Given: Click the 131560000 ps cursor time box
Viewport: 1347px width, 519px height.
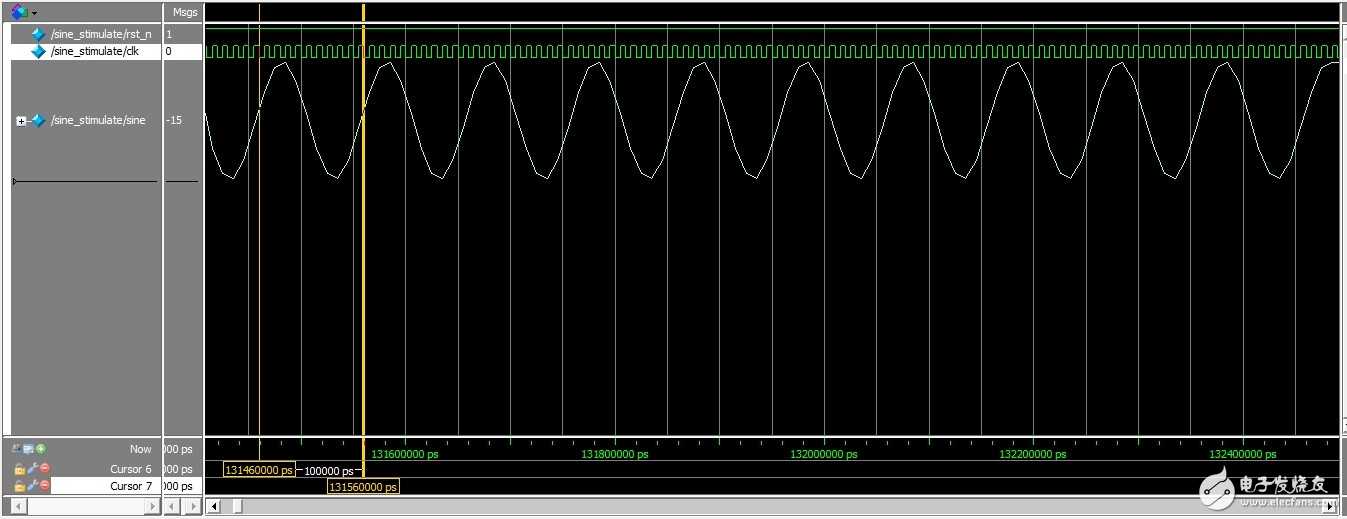Looking at the screenshot, I should coord(363,487).
